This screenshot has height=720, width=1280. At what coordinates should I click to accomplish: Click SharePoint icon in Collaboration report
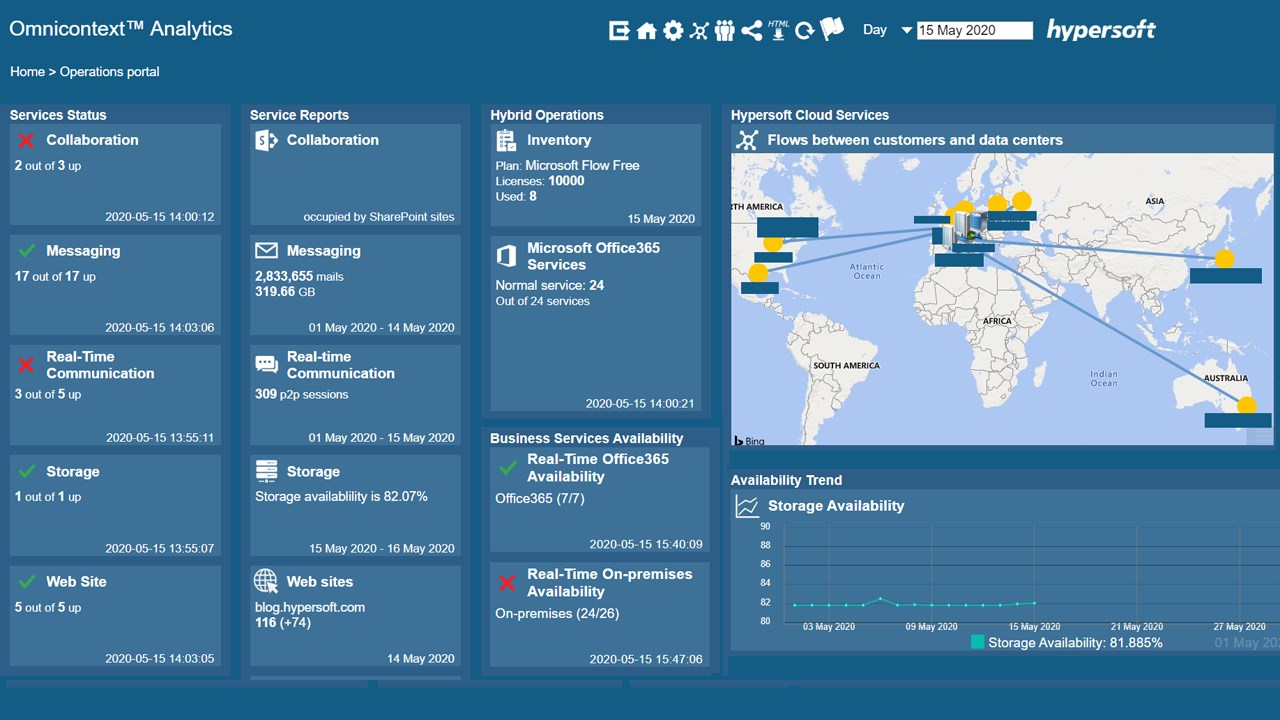pos(266,140)
